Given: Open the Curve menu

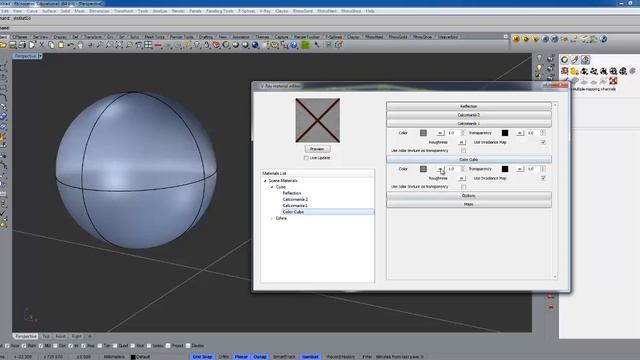Looking at the screenshot, I should [32, 11].
